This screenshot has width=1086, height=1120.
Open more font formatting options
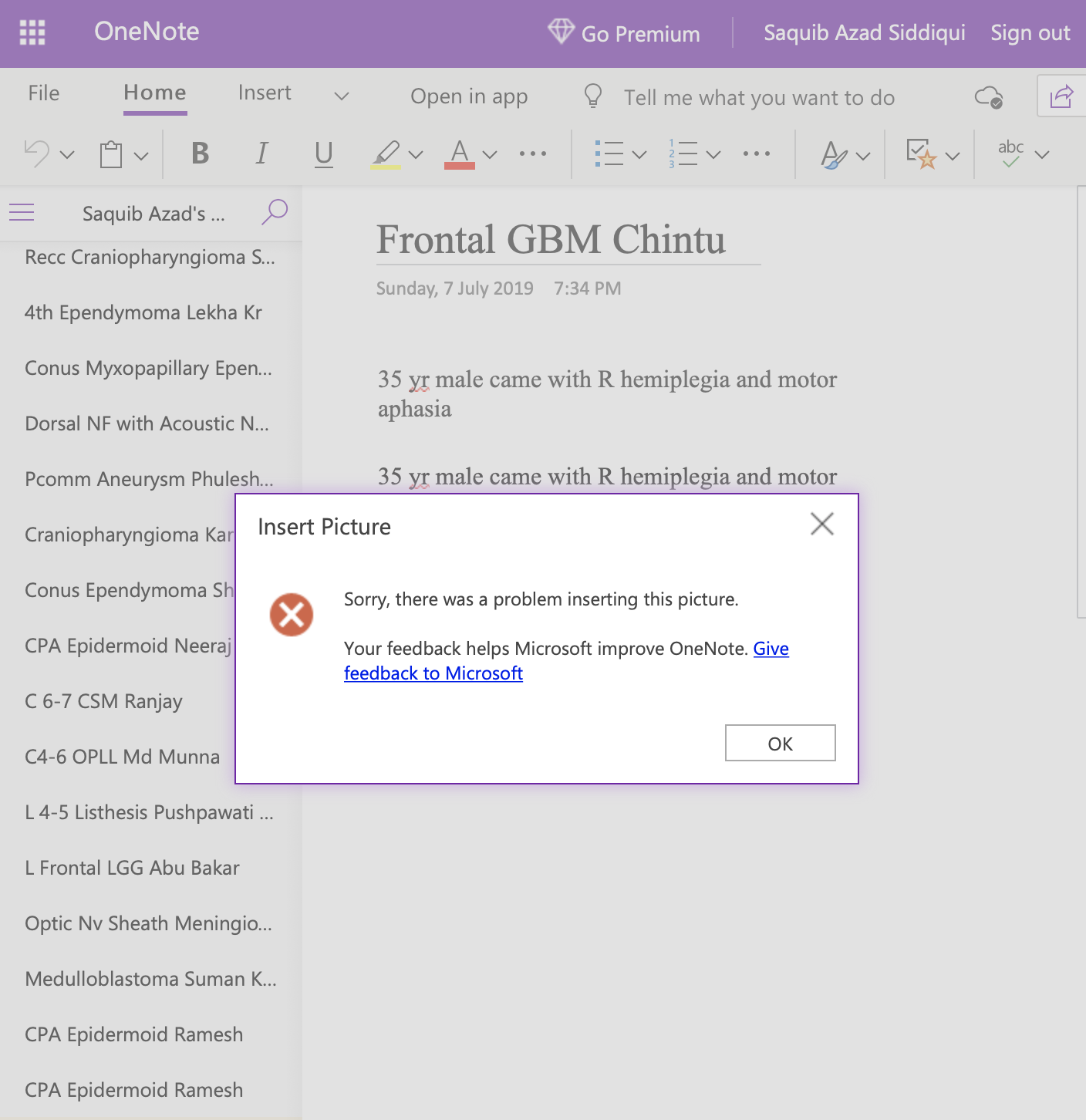tap(533, 153)
